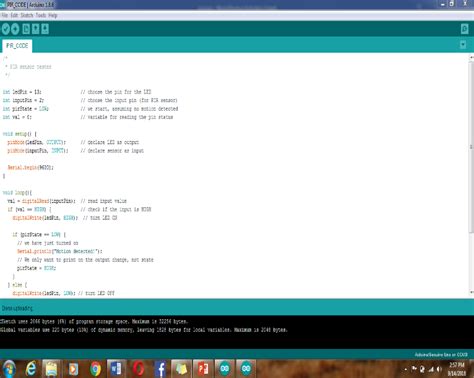This screenshot has width=474, height=378.
Task: Open Windows Media Player taskbar icon
Action: pos(73,369)
